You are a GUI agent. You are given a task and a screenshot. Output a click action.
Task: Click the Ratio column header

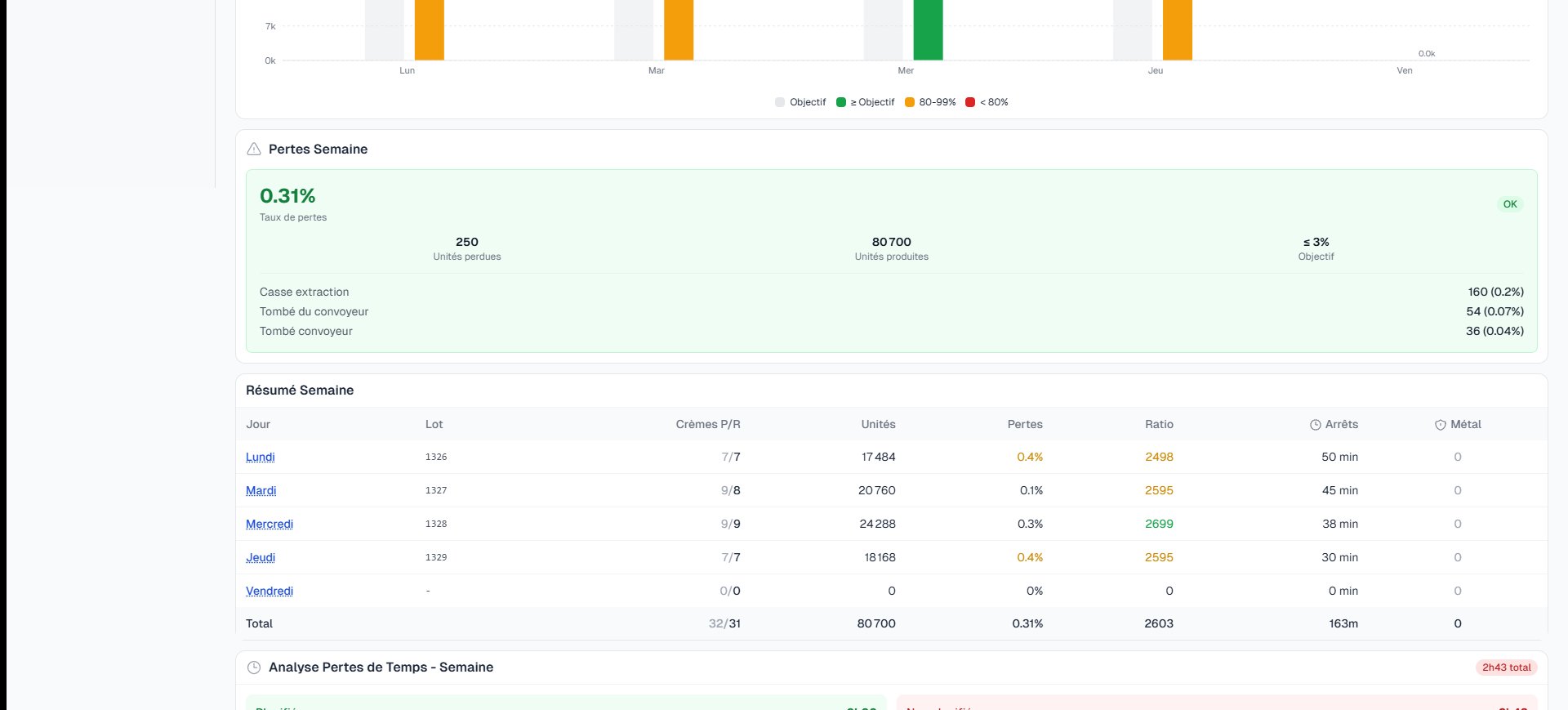[1159, 425]
